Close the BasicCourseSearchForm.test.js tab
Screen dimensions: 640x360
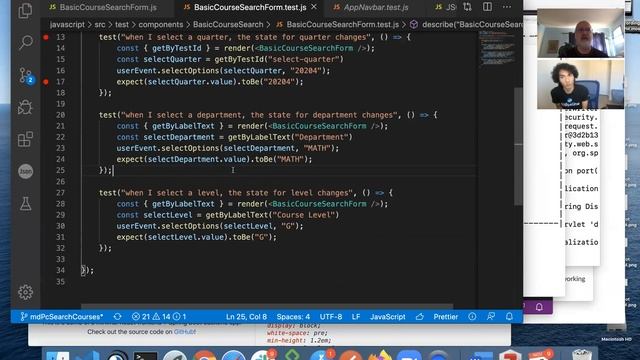coord(314,7)
